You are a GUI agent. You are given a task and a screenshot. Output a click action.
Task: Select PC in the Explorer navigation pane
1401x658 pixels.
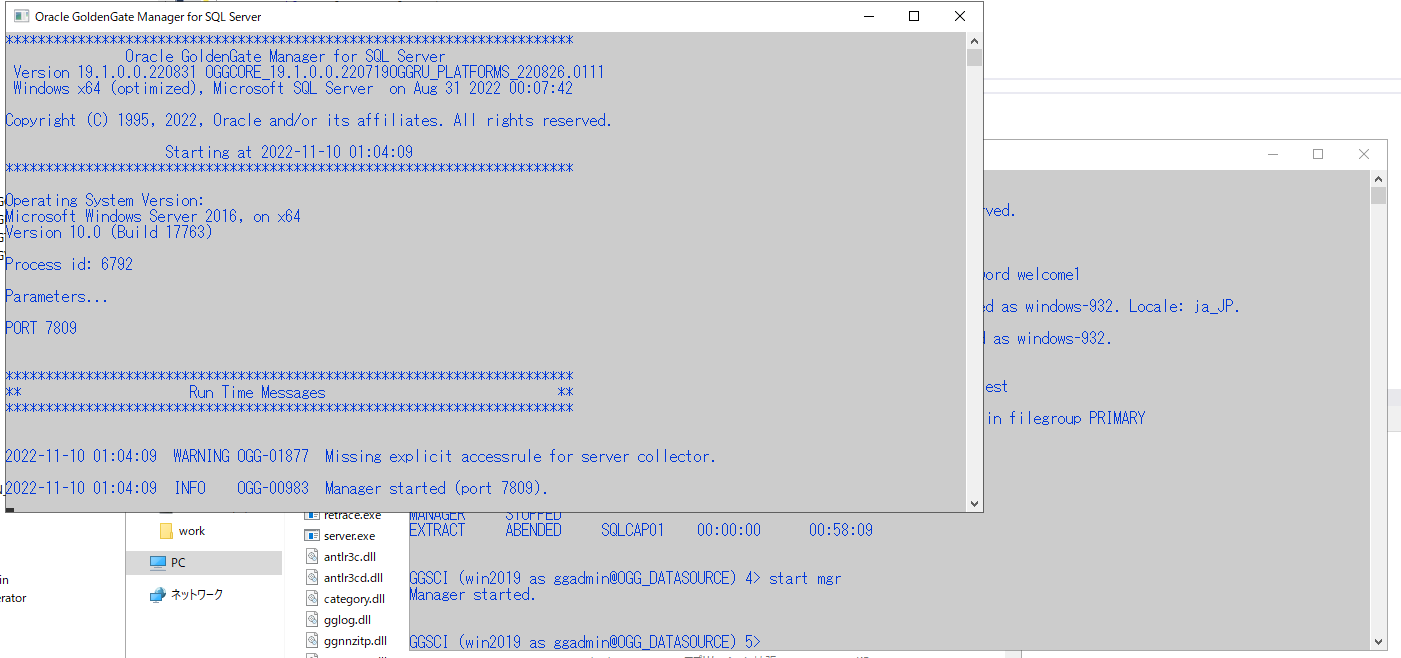point(204,563)
